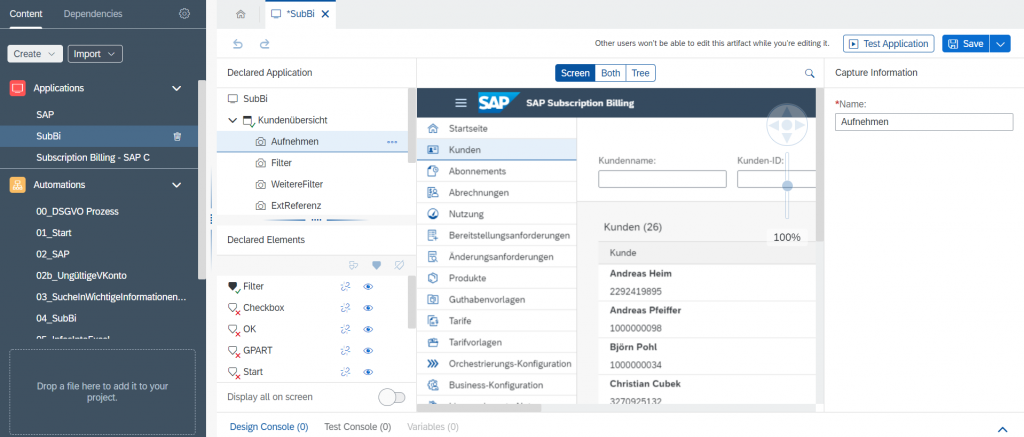Collapse the Kundenübersicht tree node

(232, 120)
